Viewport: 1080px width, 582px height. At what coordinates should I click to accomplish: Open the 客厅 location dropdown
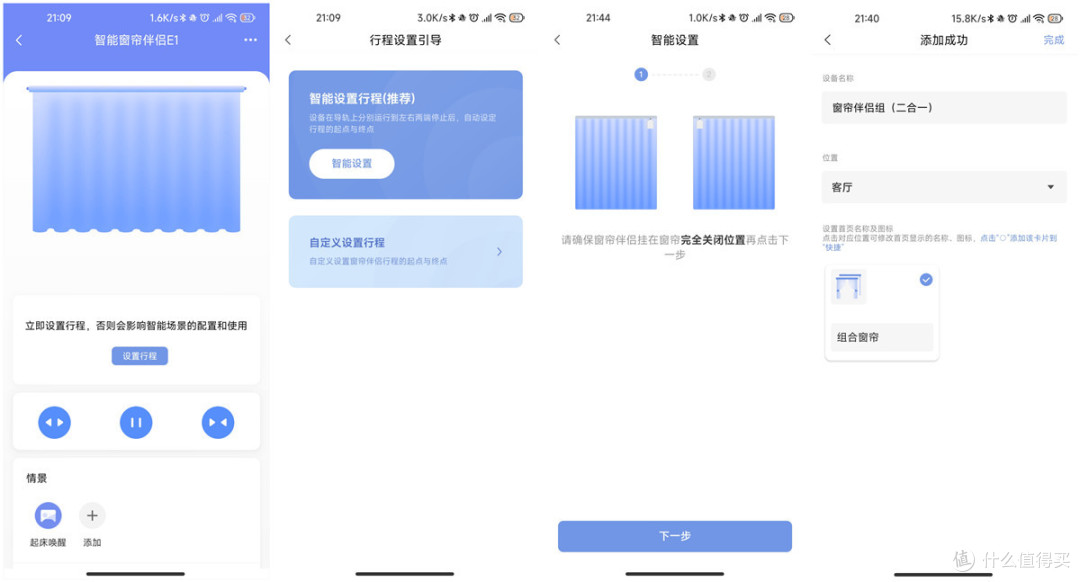[944, 187]
